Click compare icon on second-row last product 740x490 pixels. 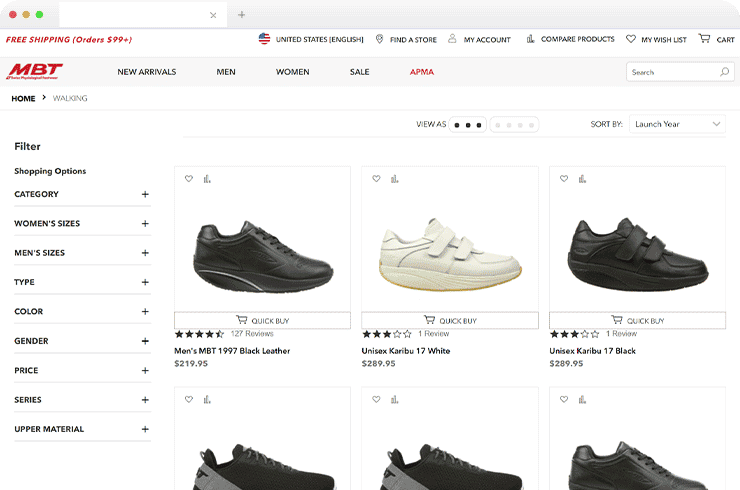[582, 399]
